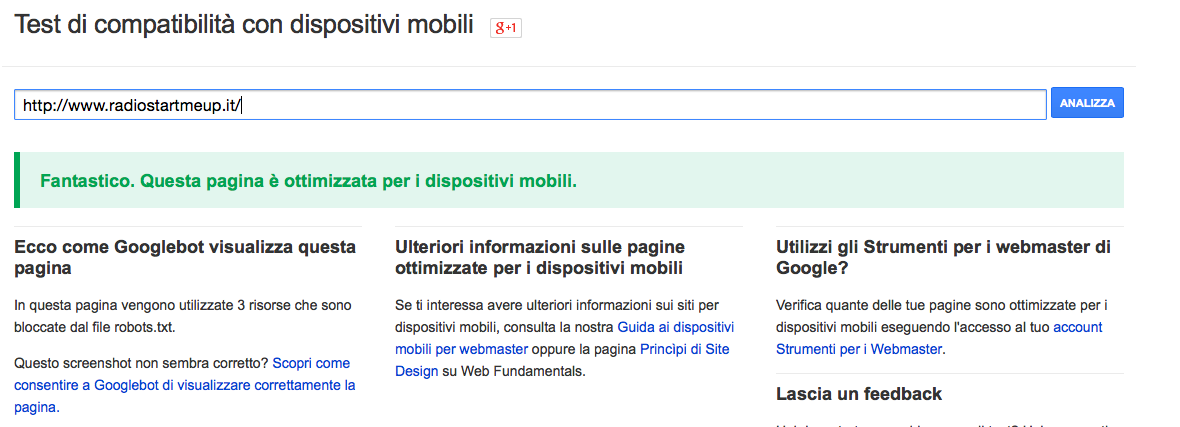Click the 'Se ti interessa avere ulteriori' paragraph

564,338
